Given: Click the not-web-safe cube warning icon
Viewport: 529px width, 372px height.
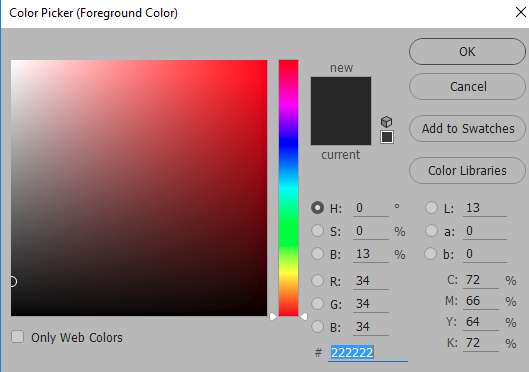Looking at the screenshot, I should coord(387,121).
